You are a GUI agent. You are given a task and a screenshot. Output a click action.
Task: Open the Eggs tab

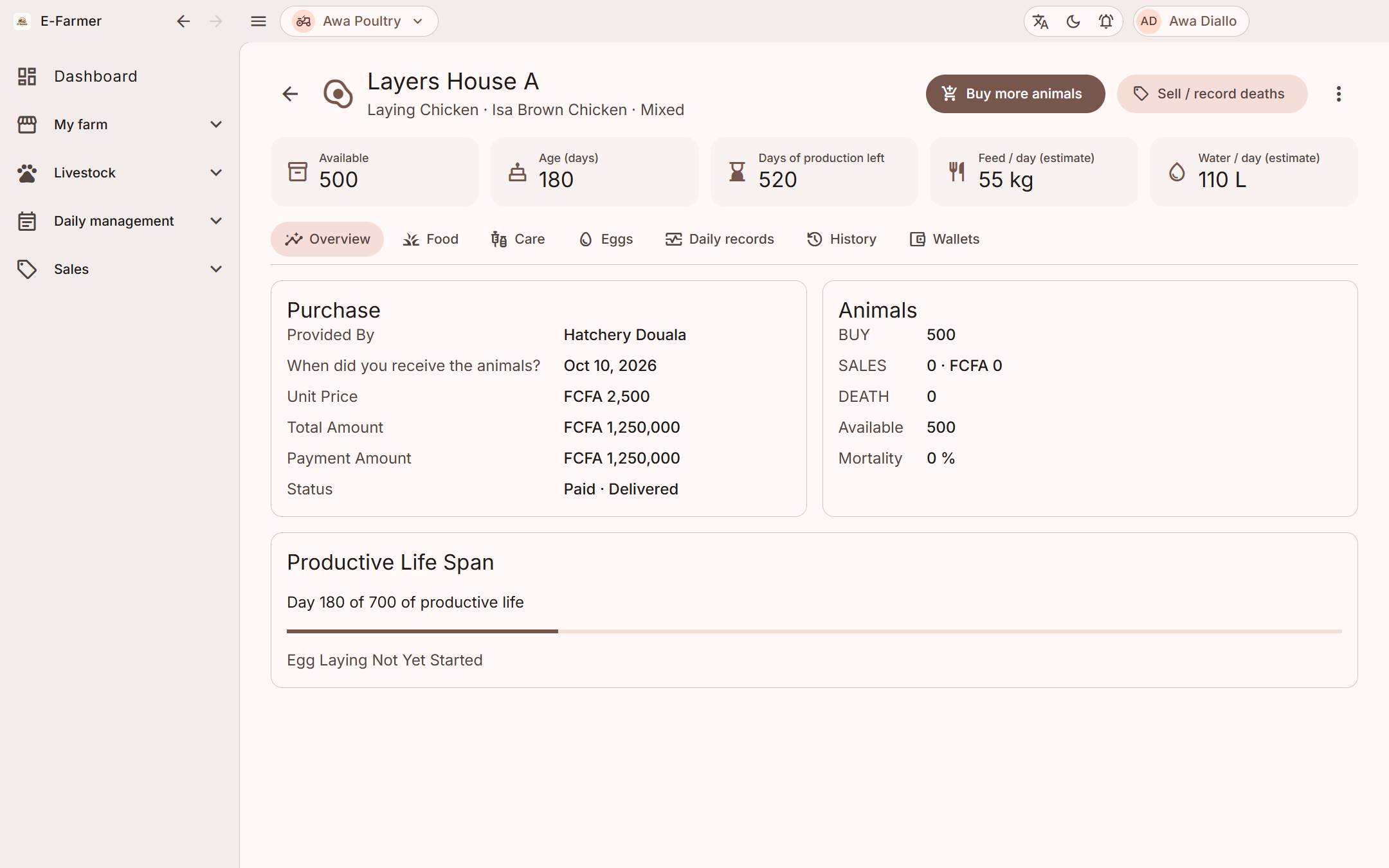[x=606, y=239]
